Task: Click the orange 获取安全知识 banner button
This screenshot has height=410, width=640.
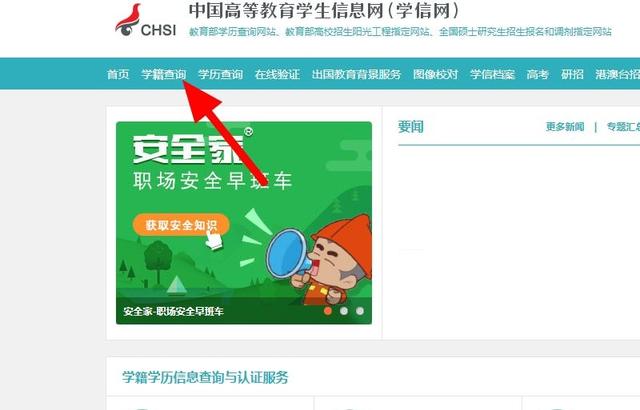Action: click(x=181, y=225)
